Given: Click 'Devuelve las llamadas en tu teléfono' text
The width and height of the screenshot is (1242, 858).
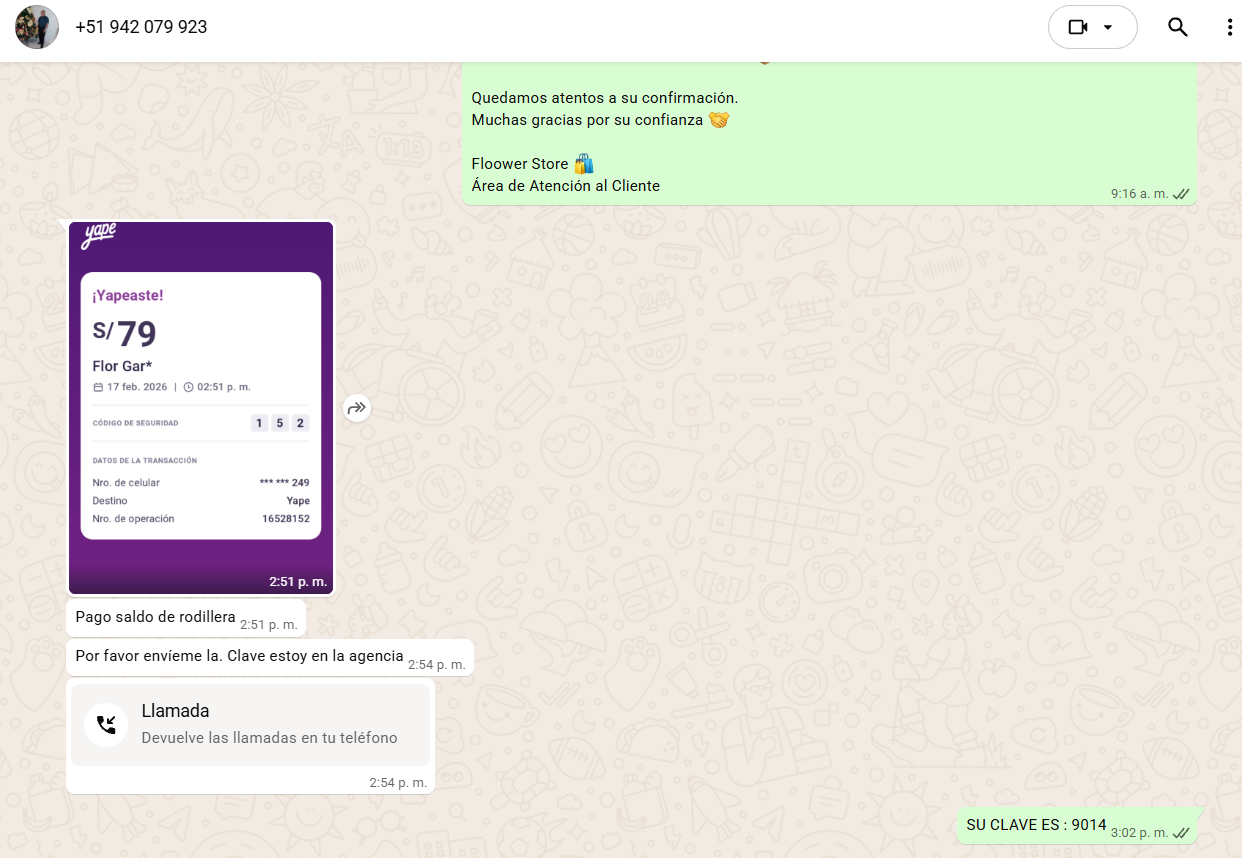Looking at the screenshot, I should pos(269,738).
